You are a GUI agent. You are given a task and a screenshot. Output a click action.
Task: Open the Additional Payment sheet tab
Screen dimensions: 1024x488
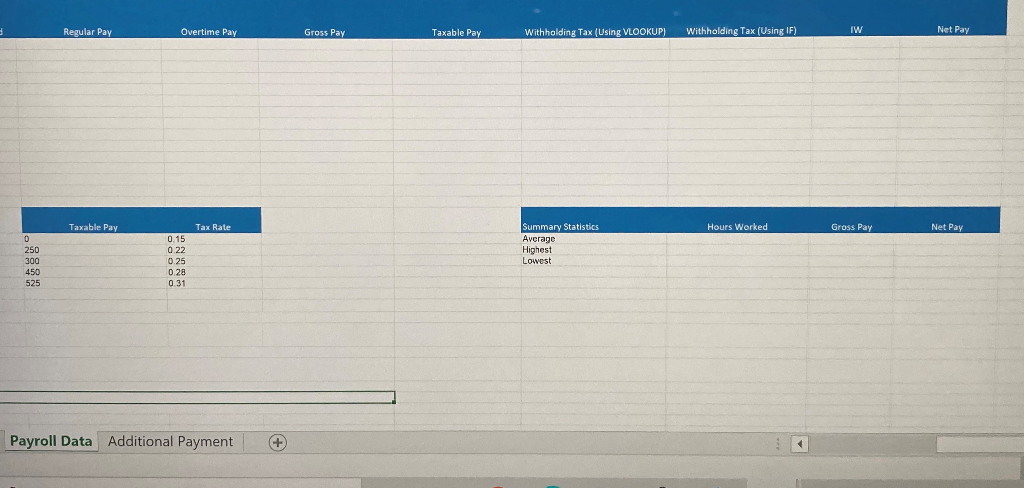170,442
